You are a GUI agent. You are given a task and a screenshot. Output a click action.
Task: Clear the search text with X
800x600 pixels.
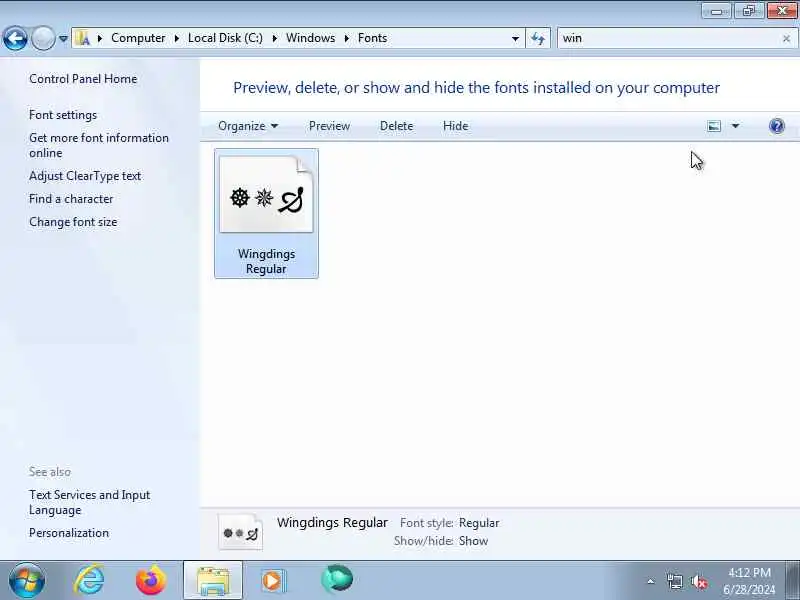coord(786,38)
